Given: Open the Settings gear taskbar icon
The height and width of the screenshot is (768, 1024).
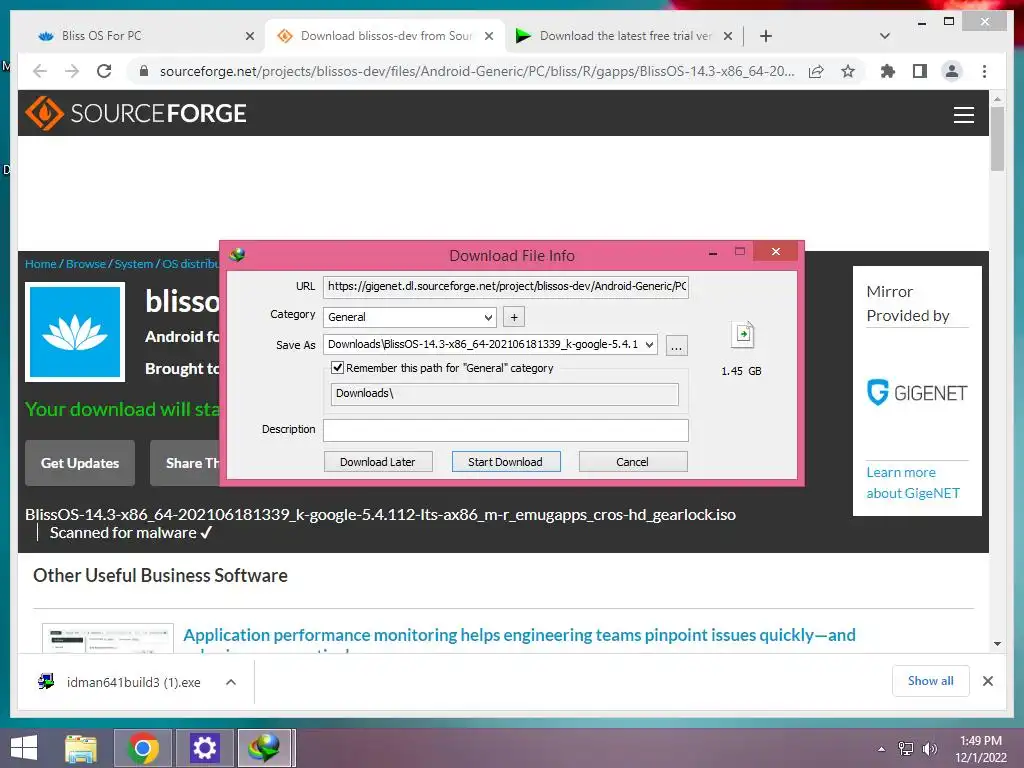Looking at the screenshot, I should click(x=204, y=748).
